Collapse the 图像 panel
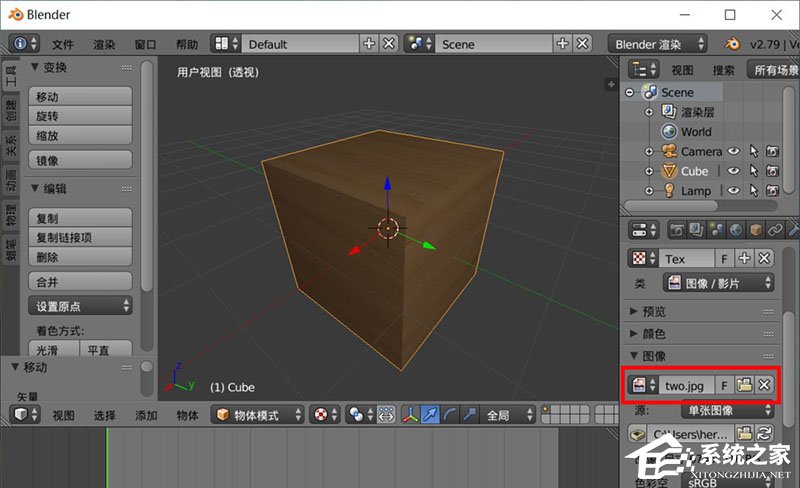 (x=633, y=355)
